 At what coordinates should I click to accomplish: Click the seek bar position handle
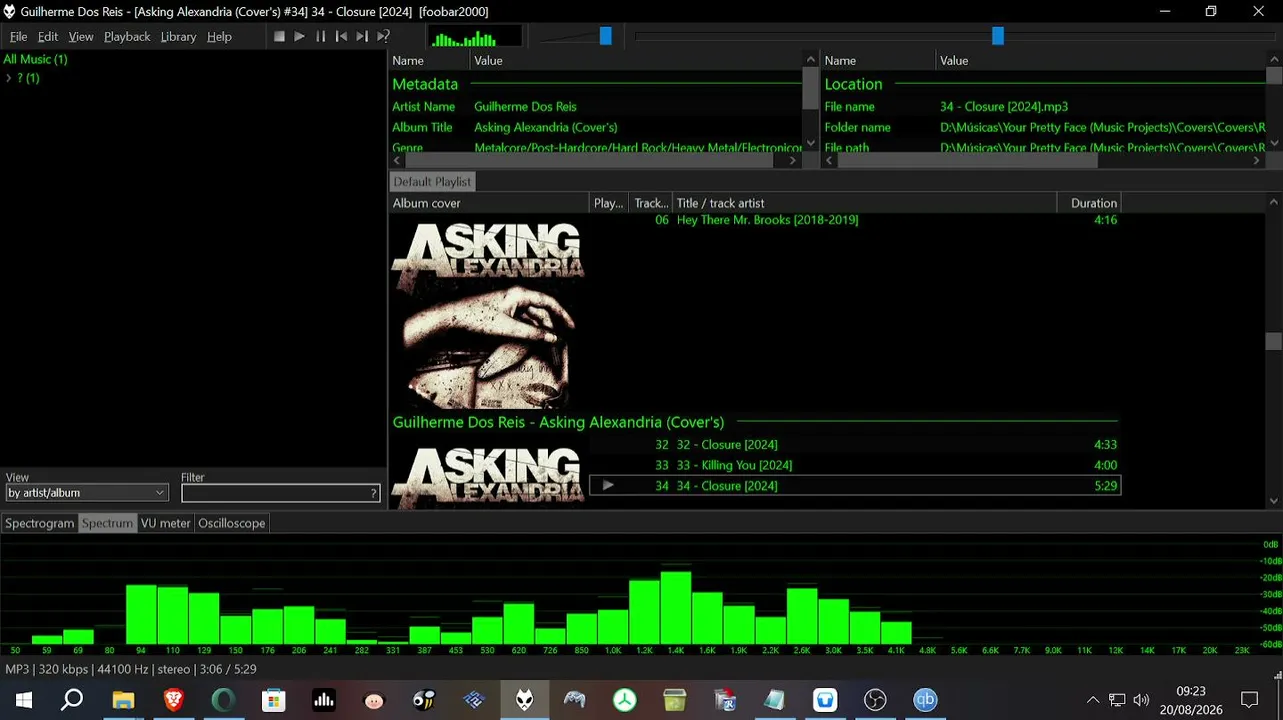pos(997,36)
